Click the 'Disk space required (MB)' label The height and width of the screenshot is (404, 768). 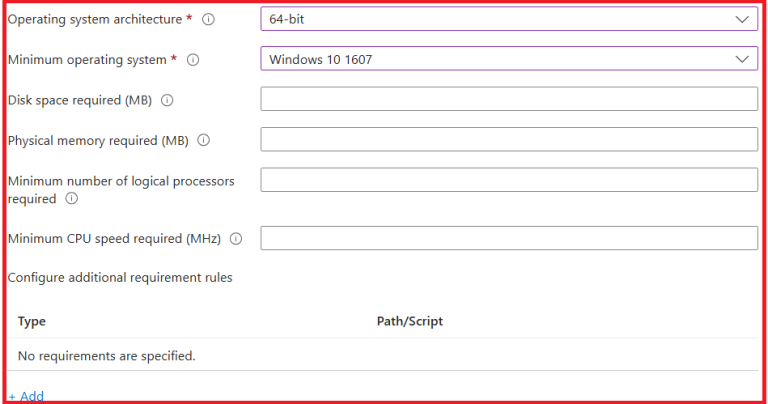[80, 100]
